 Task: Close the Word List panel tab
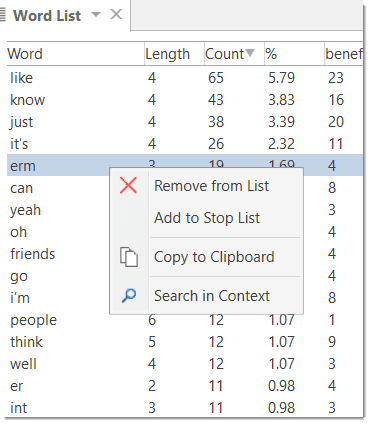click(116, 14)
